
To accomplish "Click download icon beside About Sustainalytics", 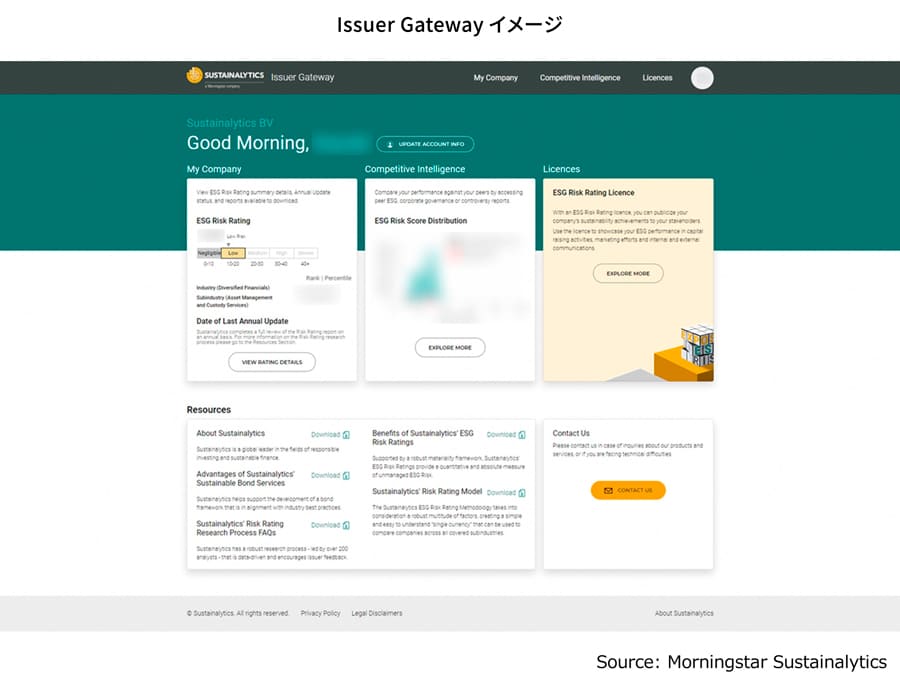I will tap(346, 435).
